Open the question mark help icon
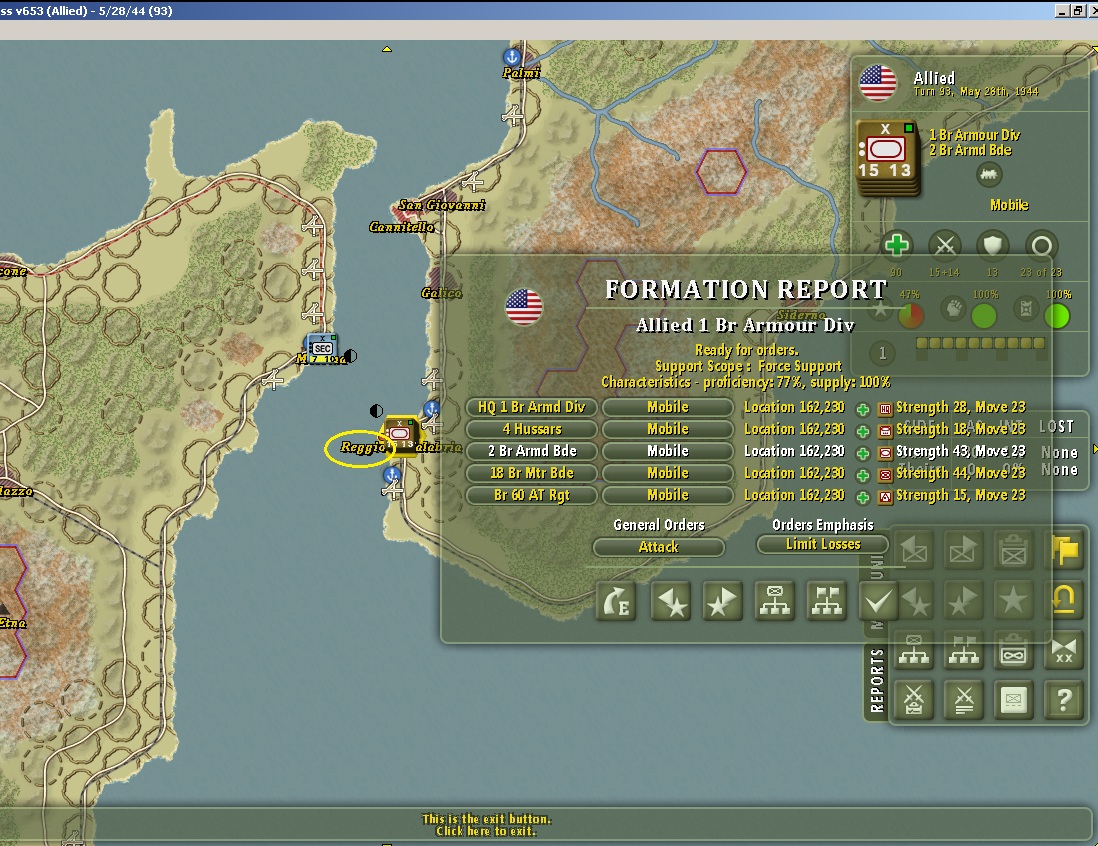This screenshot has width=1098, height=846. click(1064, 700)
